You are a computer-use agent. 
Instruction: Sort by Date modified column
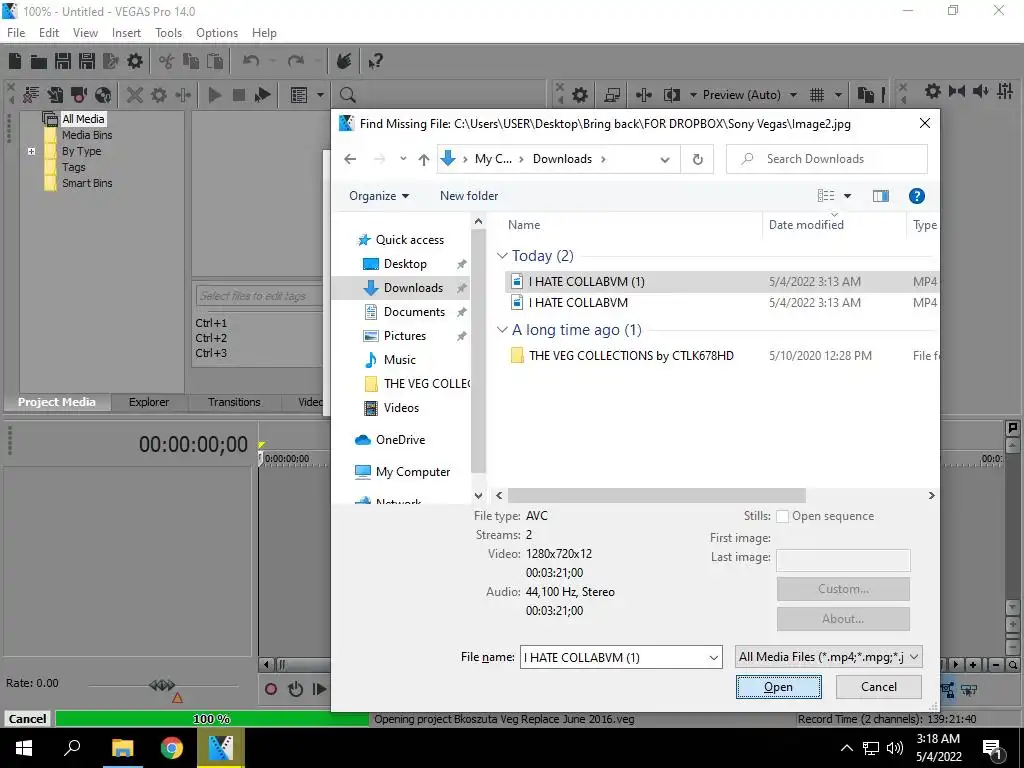[806, 225]
